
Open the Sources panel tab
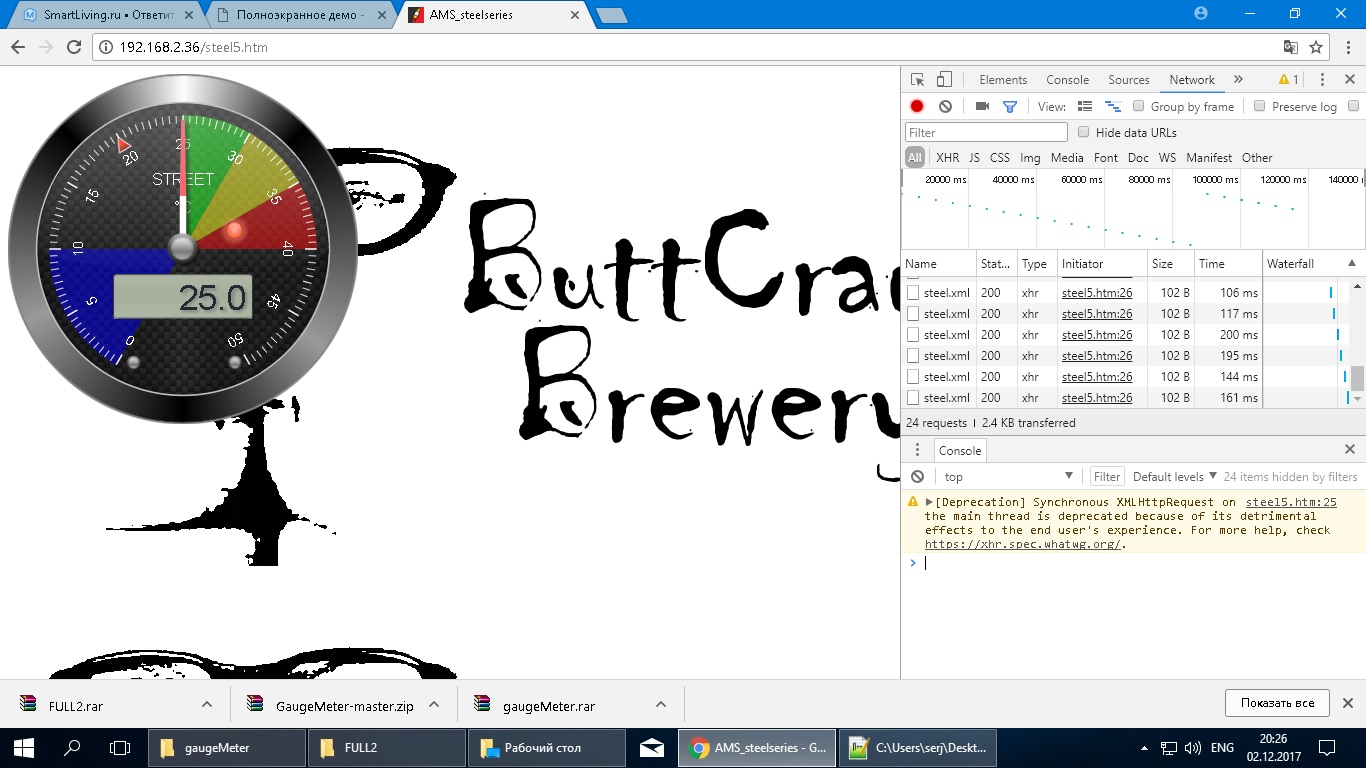tap(1128, 80)
